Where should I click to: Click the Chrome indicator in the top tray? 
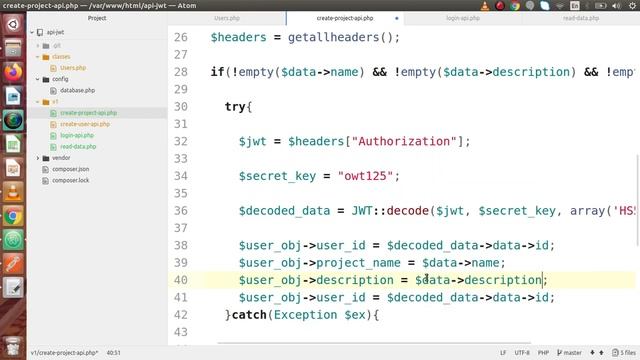(x=515, y=6)
